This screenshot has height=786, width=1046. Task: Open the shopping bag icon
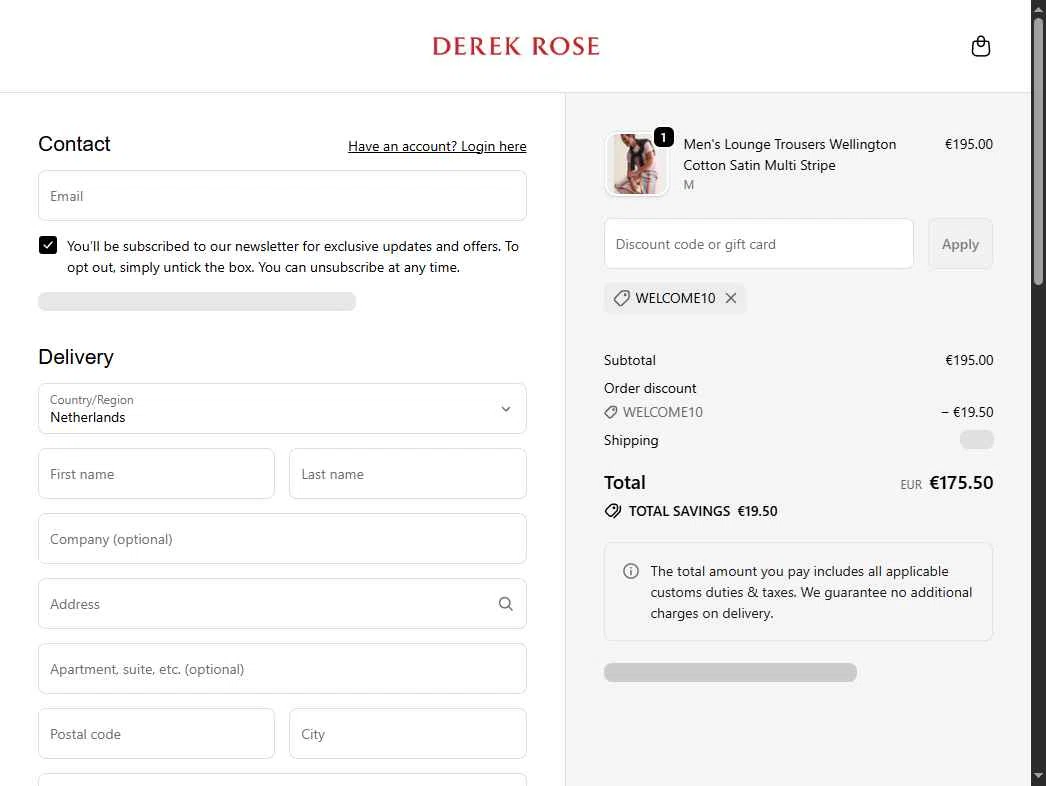pos(980,46)
